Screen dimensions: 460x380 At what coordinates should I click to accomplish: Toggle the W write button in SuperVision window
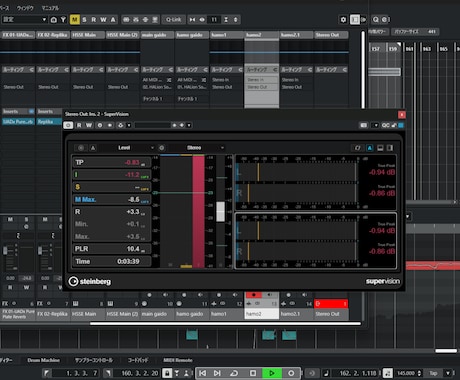coord(89,125)
